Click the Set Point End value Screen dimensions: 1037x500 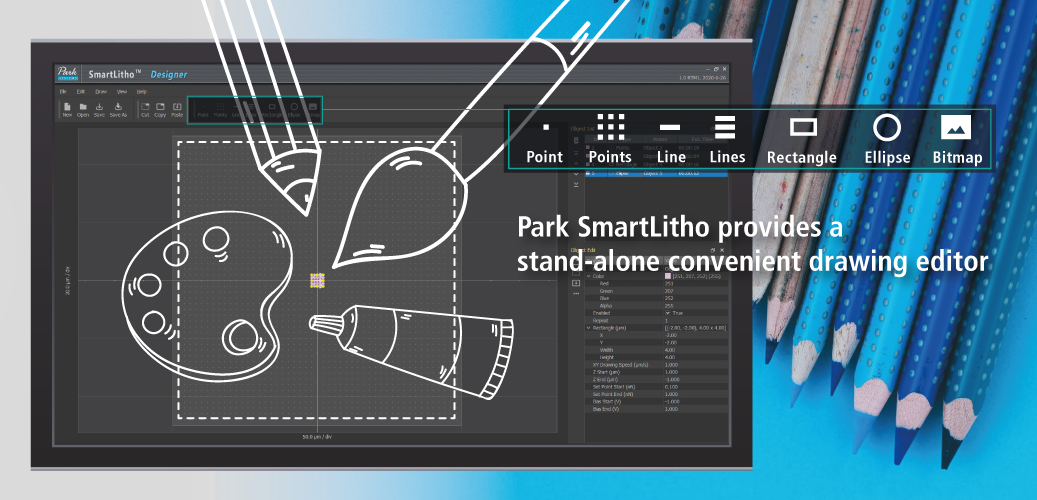[x=671, y=394]
